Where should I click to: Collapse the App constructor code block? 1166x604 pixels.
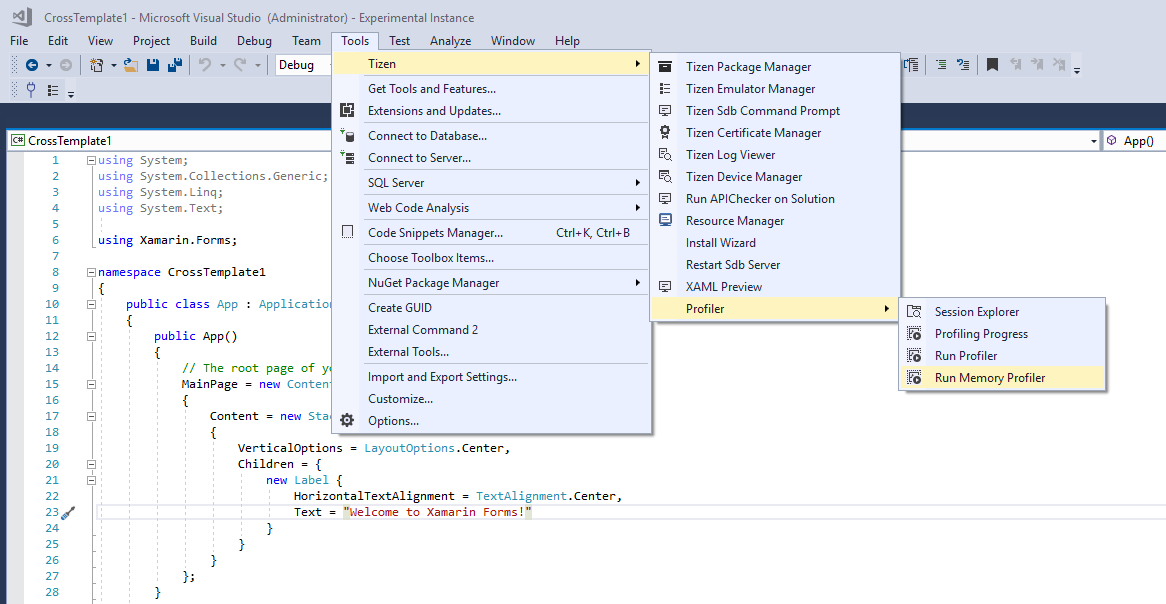90,335
